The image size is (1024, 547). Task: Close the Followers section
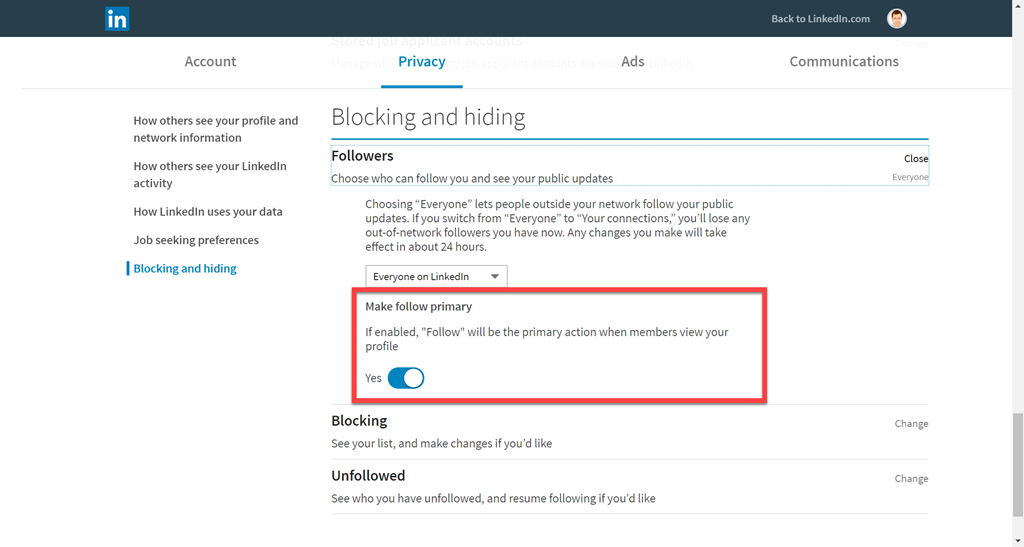[x=915, y=158]
